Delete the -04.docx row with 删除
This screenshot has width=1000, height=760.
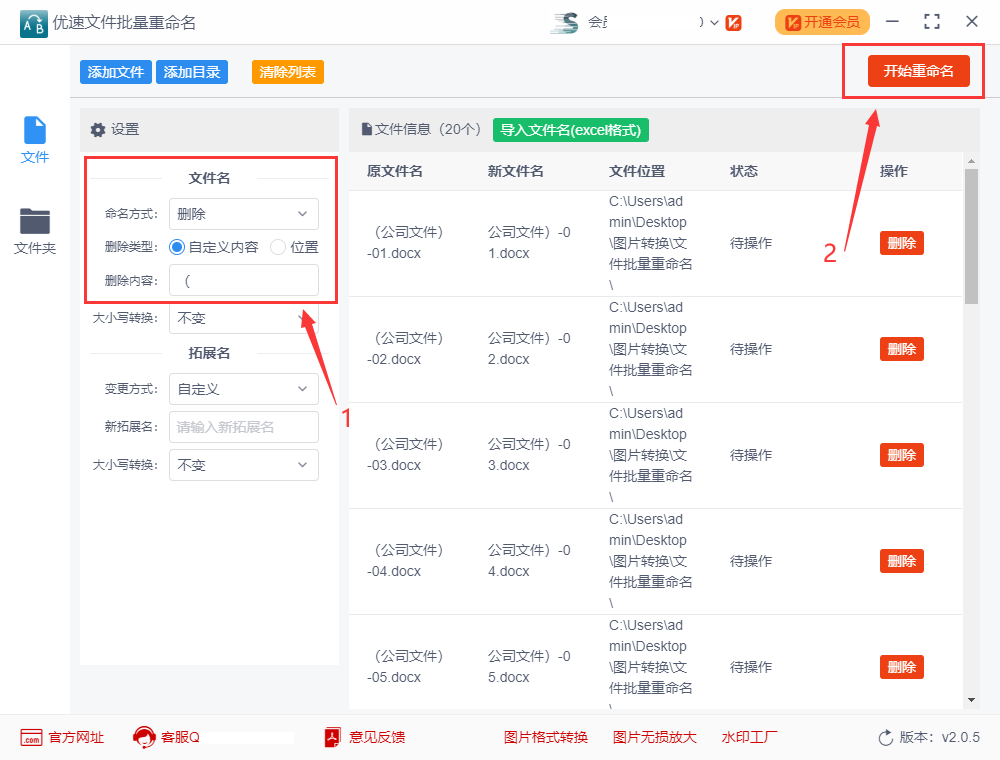902,561
